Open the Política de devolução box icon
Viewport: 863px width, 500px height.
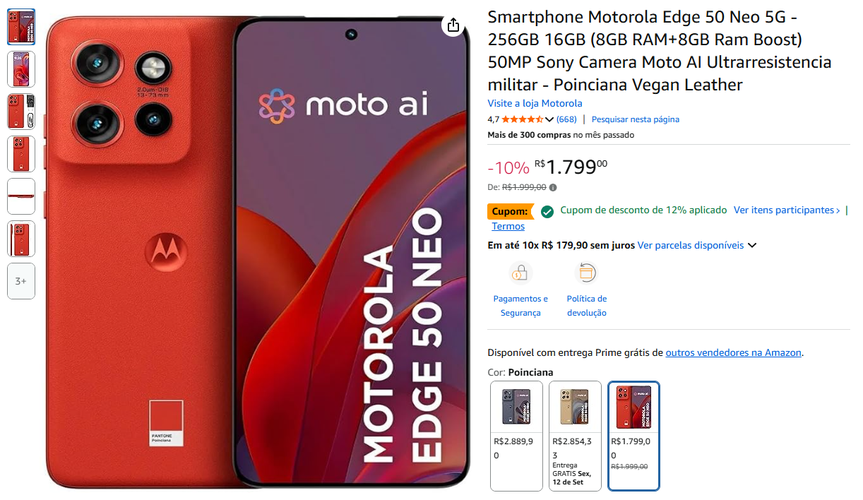coord(586,273)
